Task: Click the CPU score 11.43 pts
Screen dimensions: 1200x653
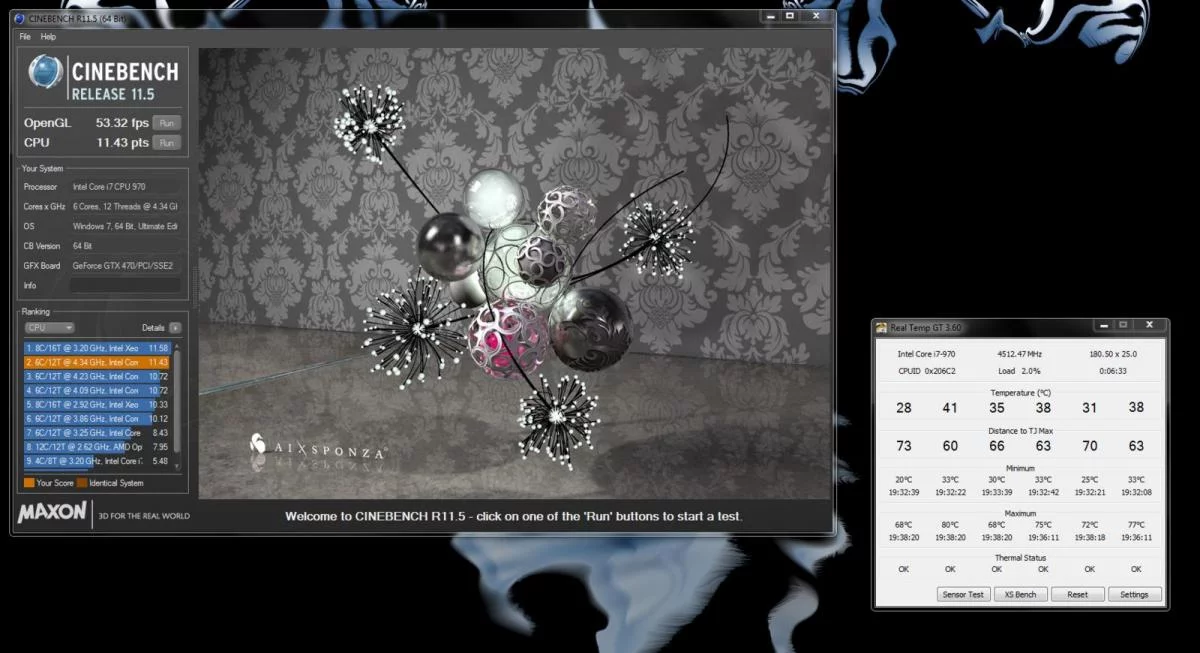Action: click(123, 143)
